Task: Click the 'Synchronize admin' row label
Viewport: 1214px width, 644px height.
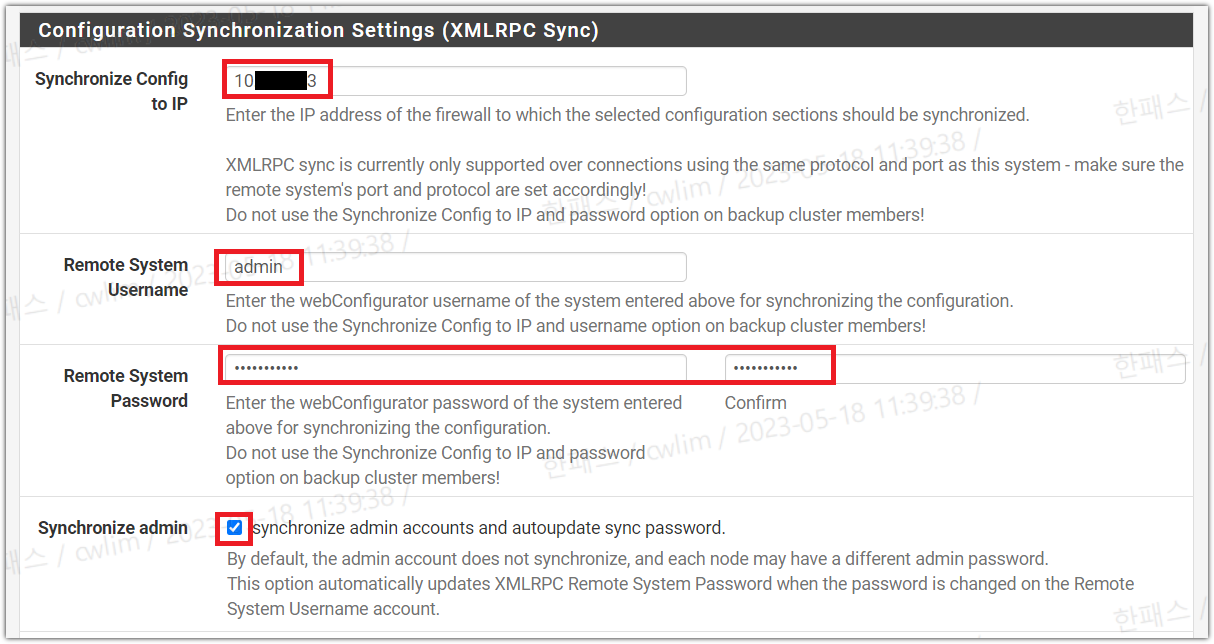Action: coord(113,528)
